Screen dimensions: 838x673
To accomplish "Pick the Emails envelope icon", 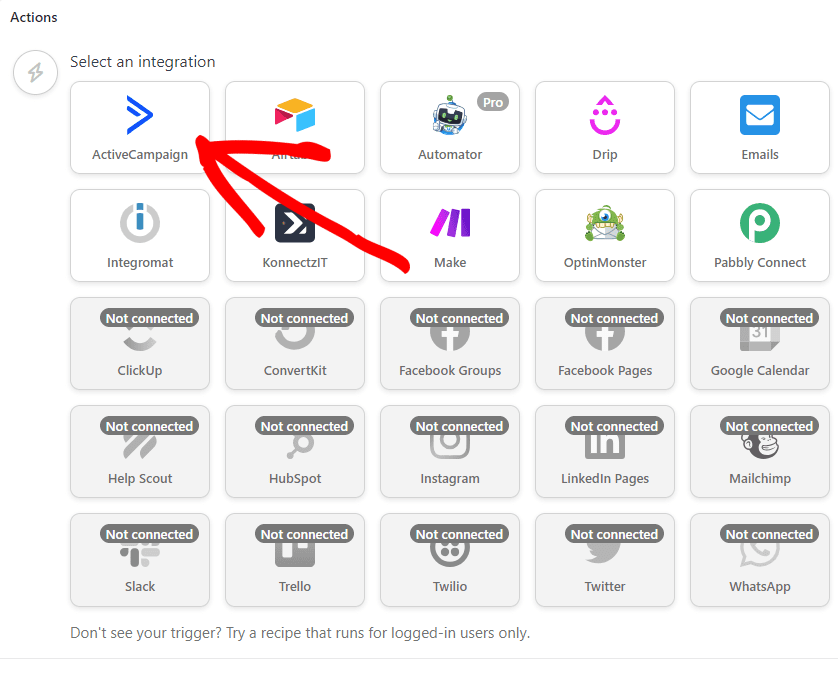I will [x=759, y=115].
